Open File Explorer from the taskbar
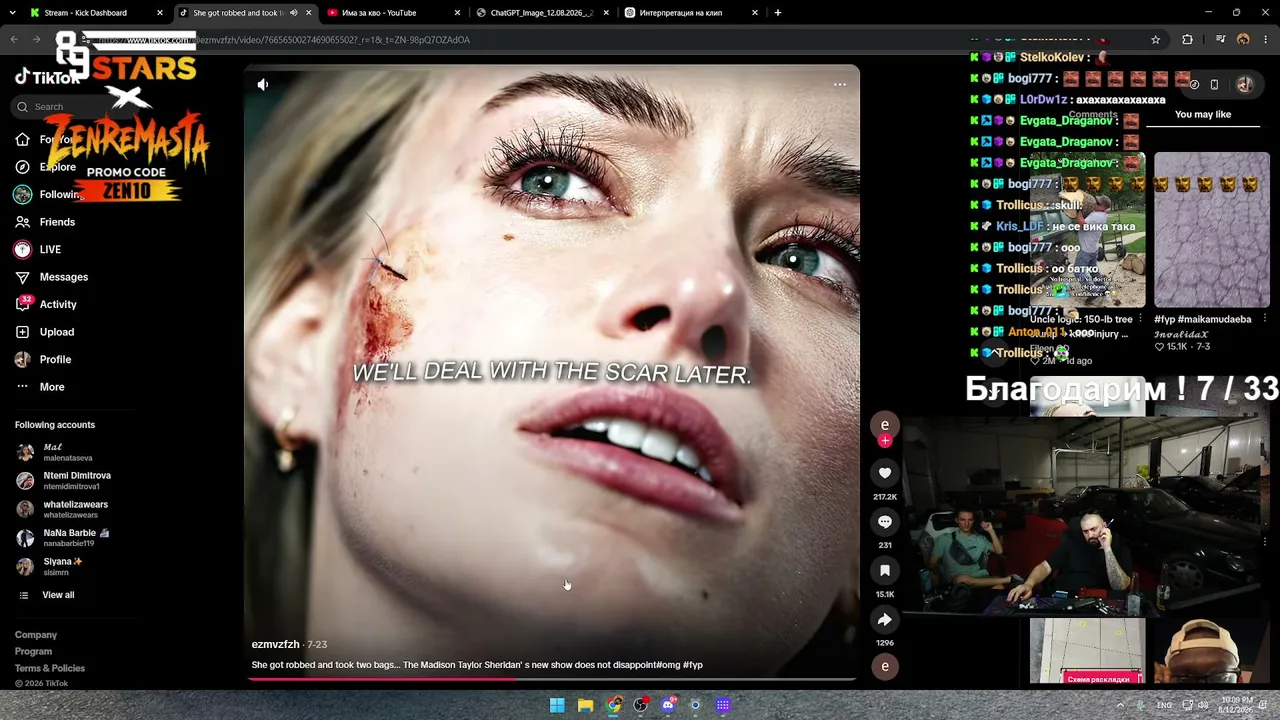 pyautogui.click(x=585, y=705)
